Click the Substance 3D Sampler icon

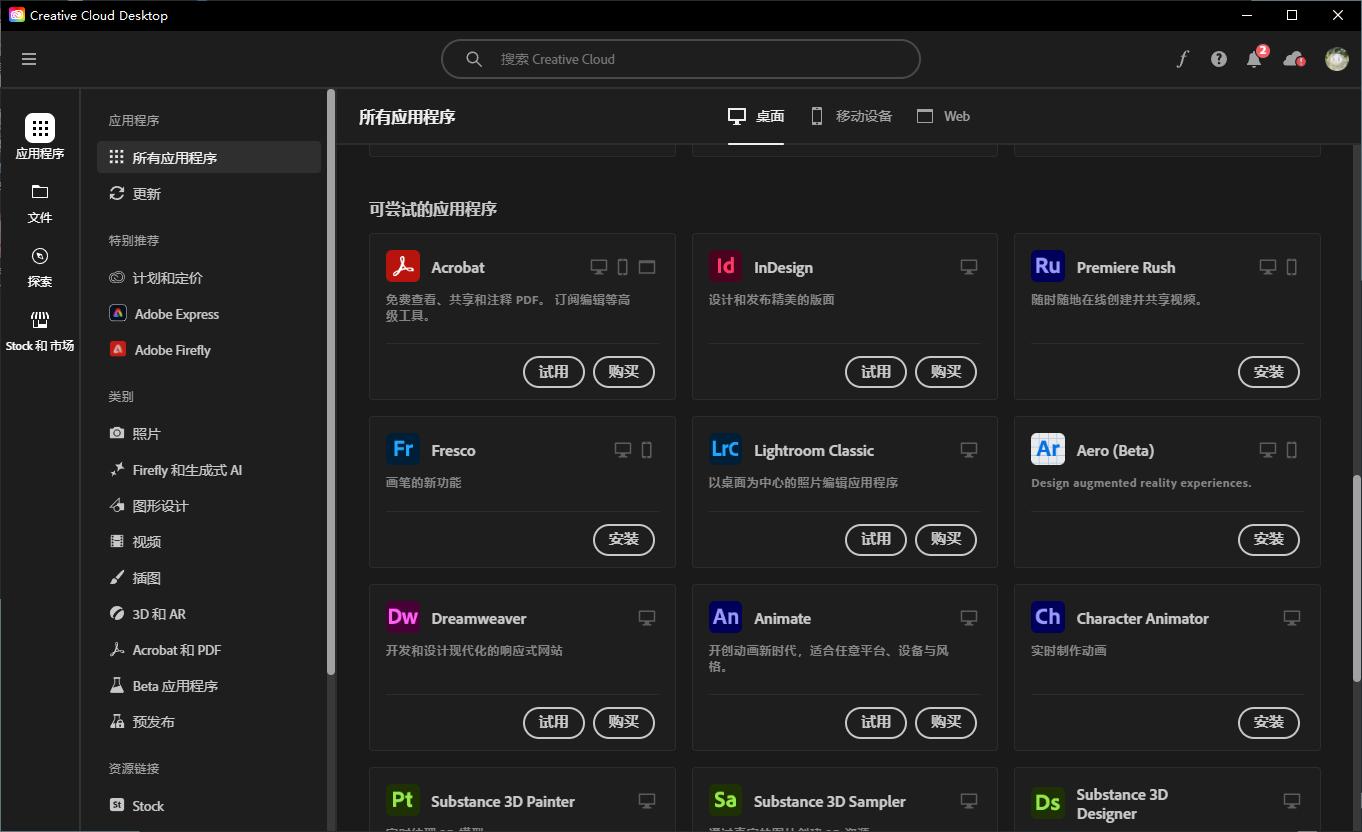[x=726, y=800]
